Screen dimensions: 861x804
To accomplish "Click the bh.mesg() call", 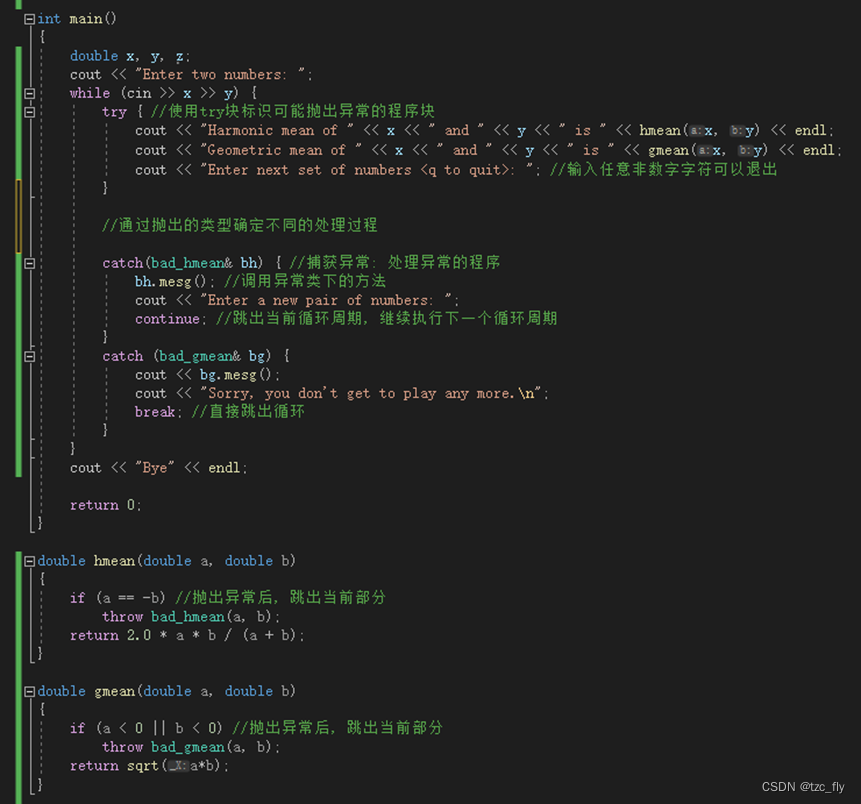I will coord(170,282).
